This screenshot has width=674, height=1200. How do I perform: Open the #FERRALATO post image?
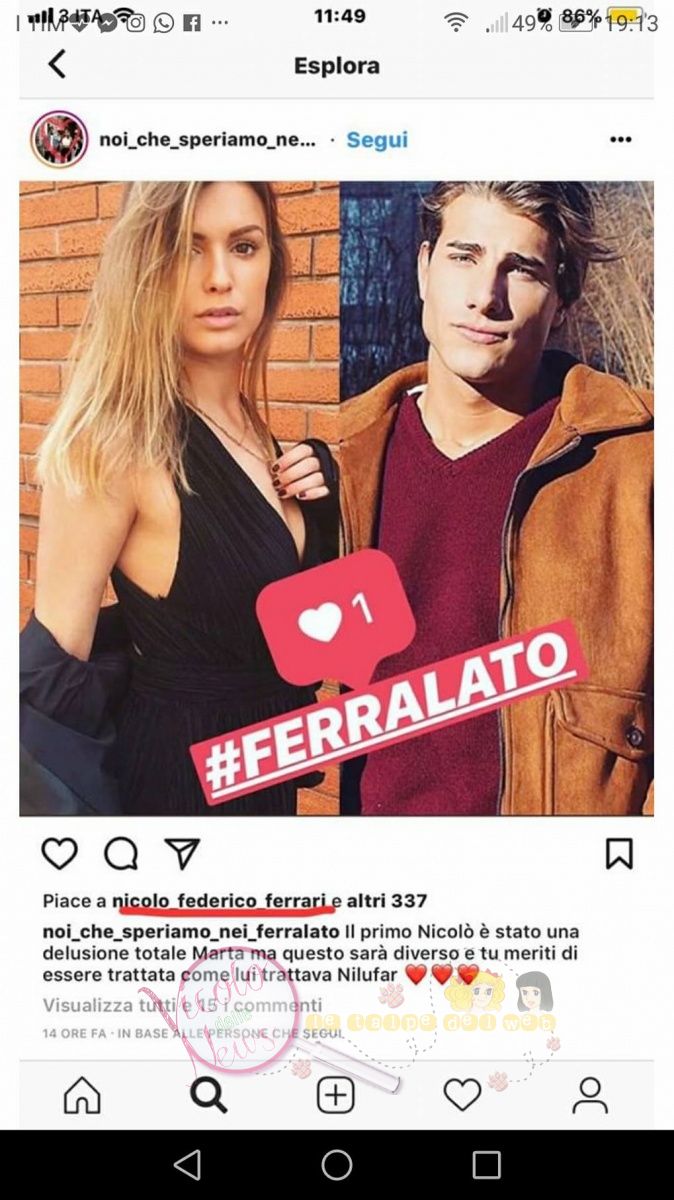[x=337, y=498]
